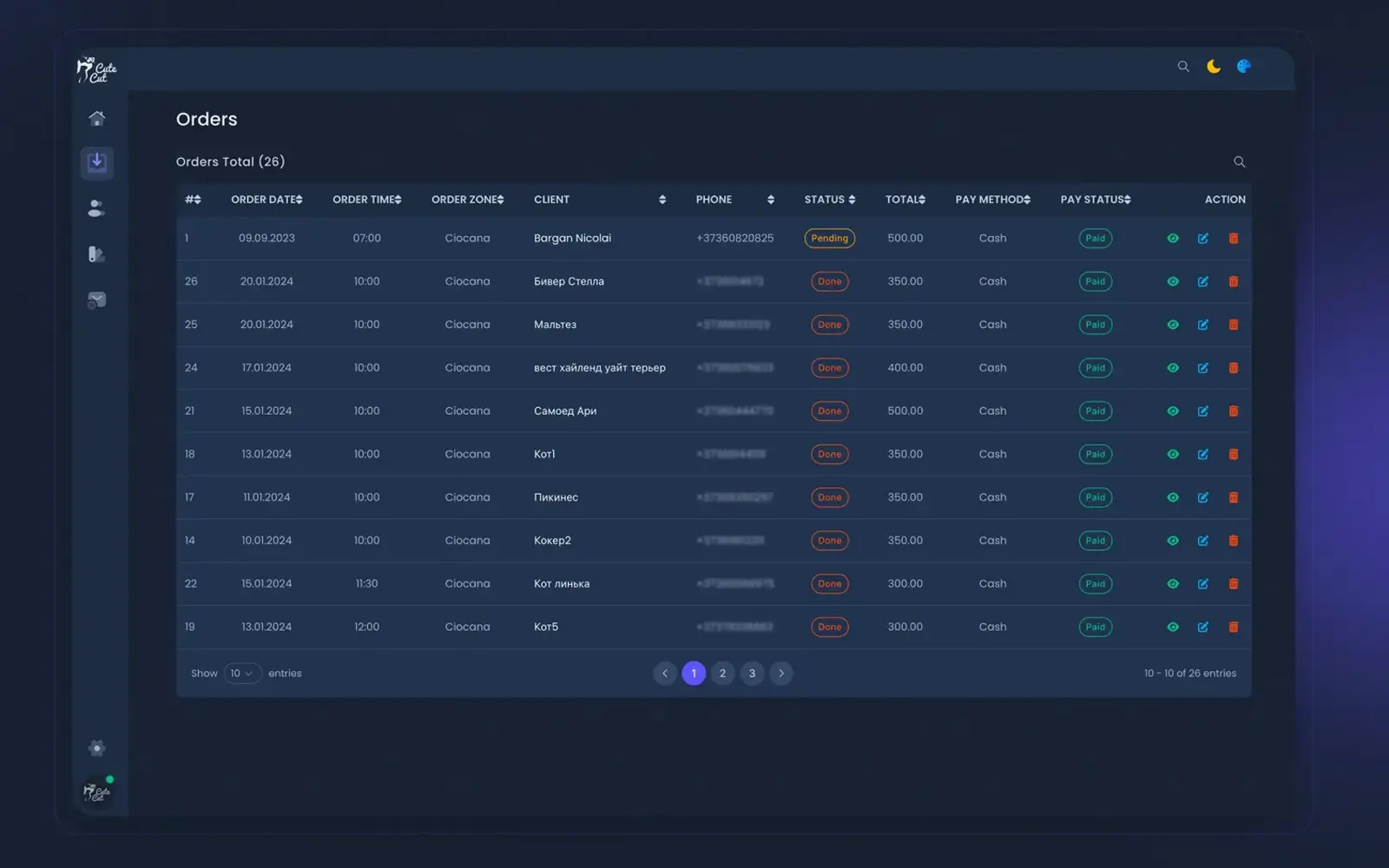Delete order of Пикинес
This screenshot has height=868, width=1389.
(1234, 497)
